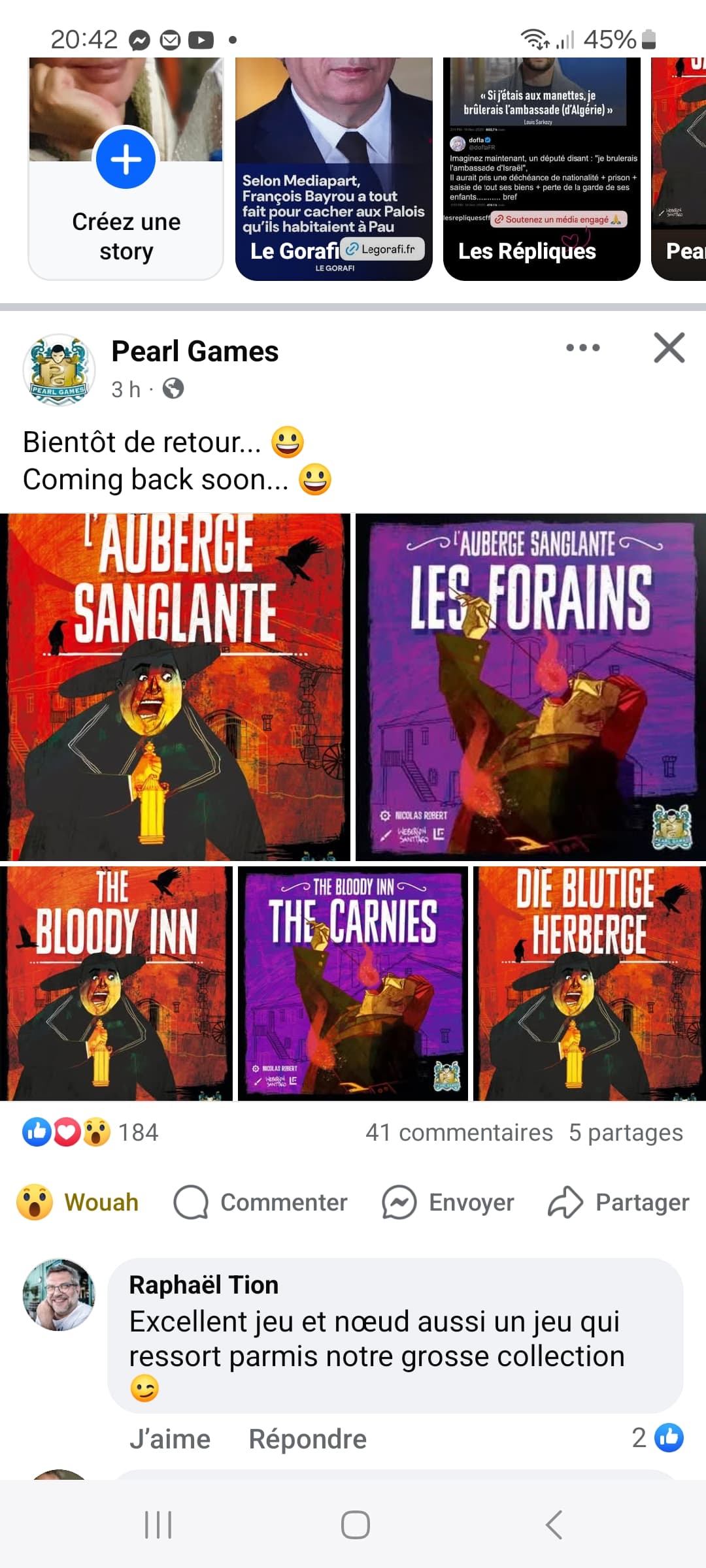Tap the Commenter speech bubble icon
The height and width of the screenshot is (1568, 706).
[x=191, y=1202]
